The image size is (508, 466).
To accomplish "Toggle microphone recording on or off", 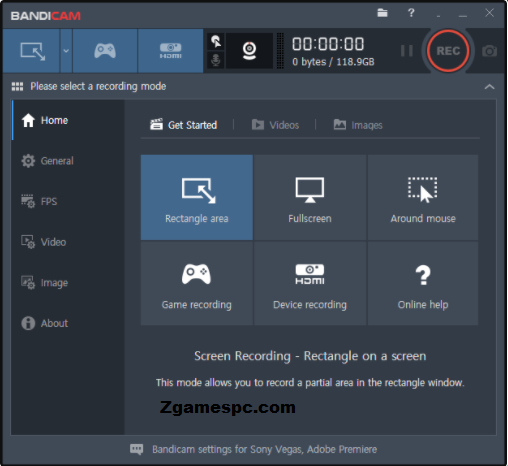I will [216, 60].
